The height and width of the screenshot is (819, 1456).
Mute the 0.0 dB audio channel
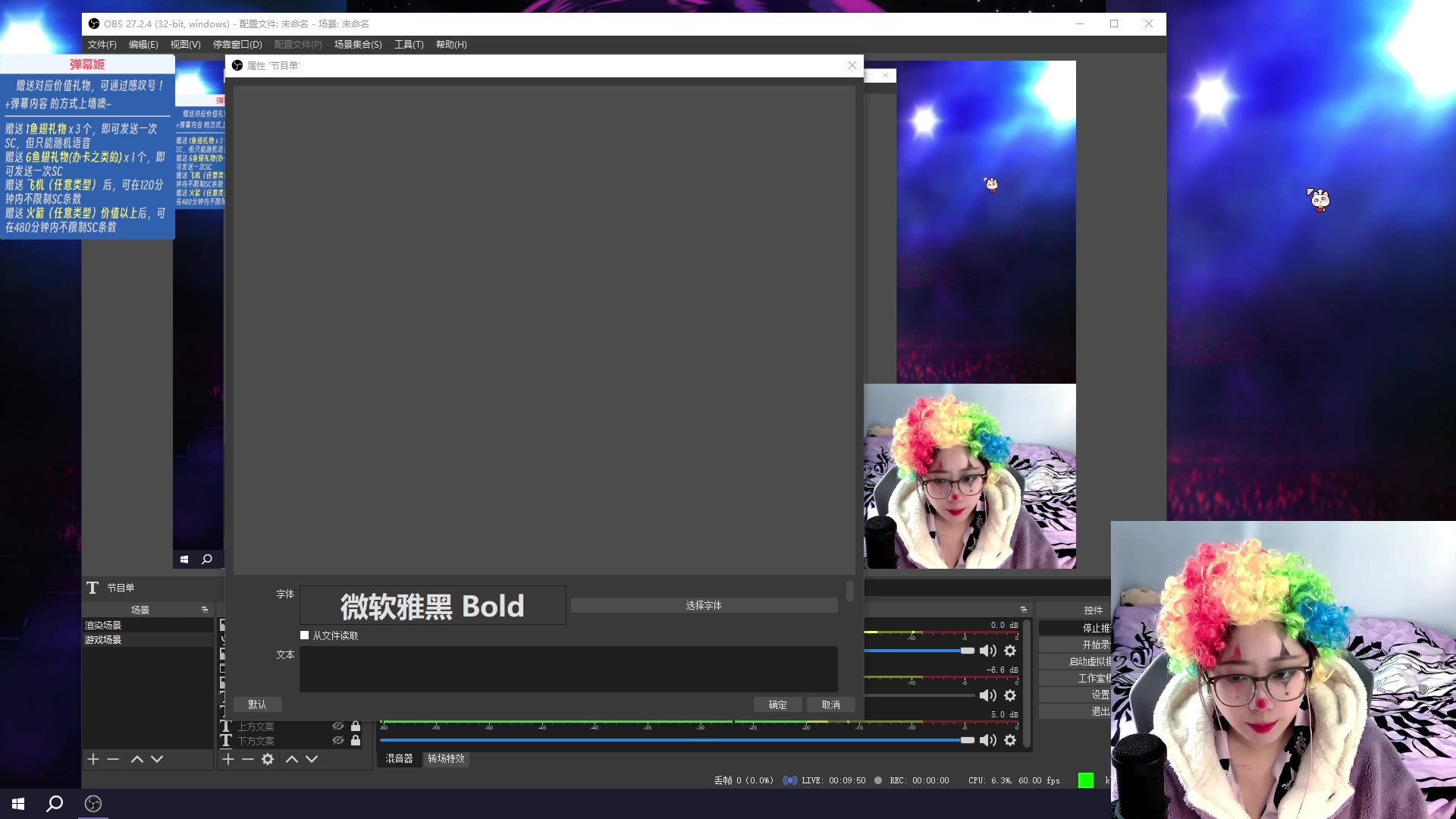click(987, 651)
